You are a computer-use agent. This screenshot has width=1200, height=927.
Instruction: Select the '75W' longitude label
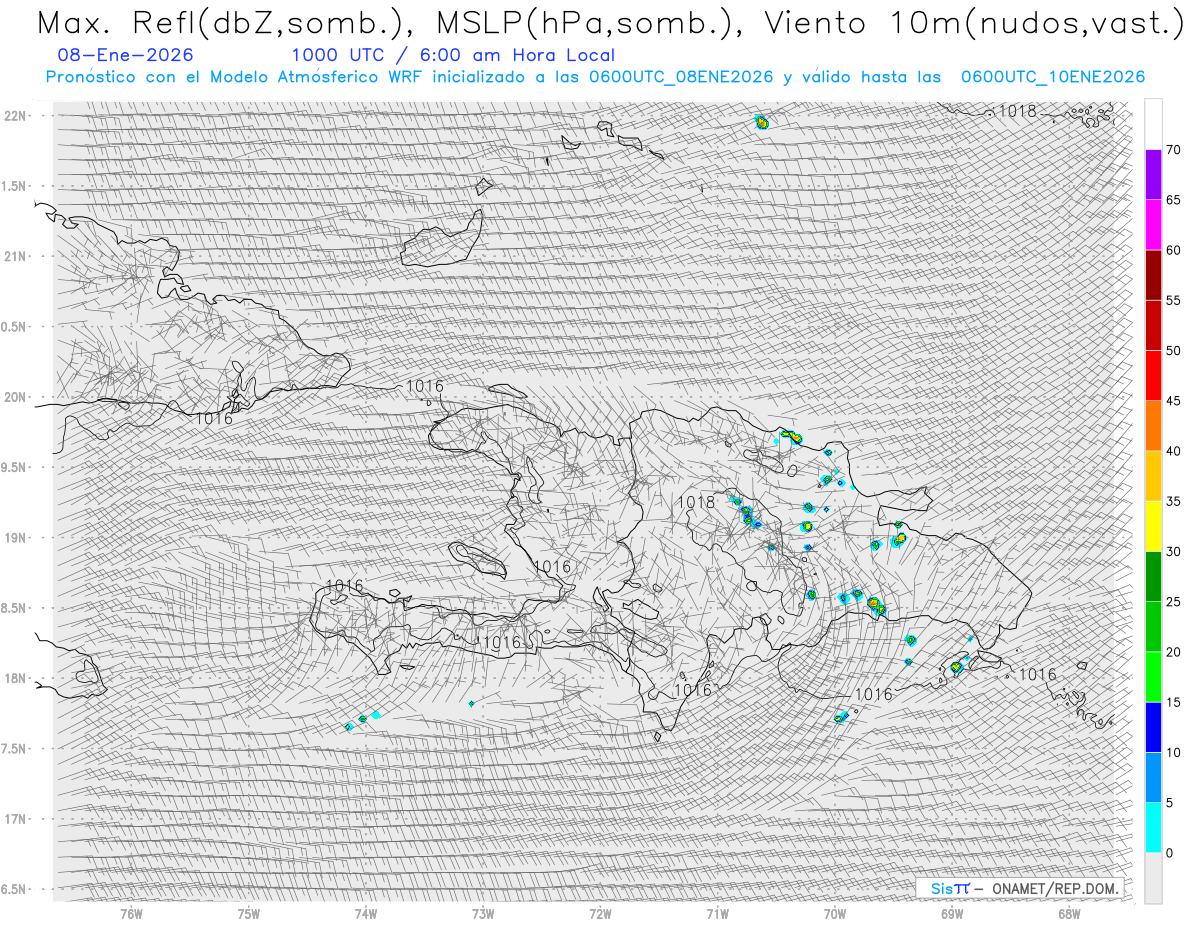point(249,912)
